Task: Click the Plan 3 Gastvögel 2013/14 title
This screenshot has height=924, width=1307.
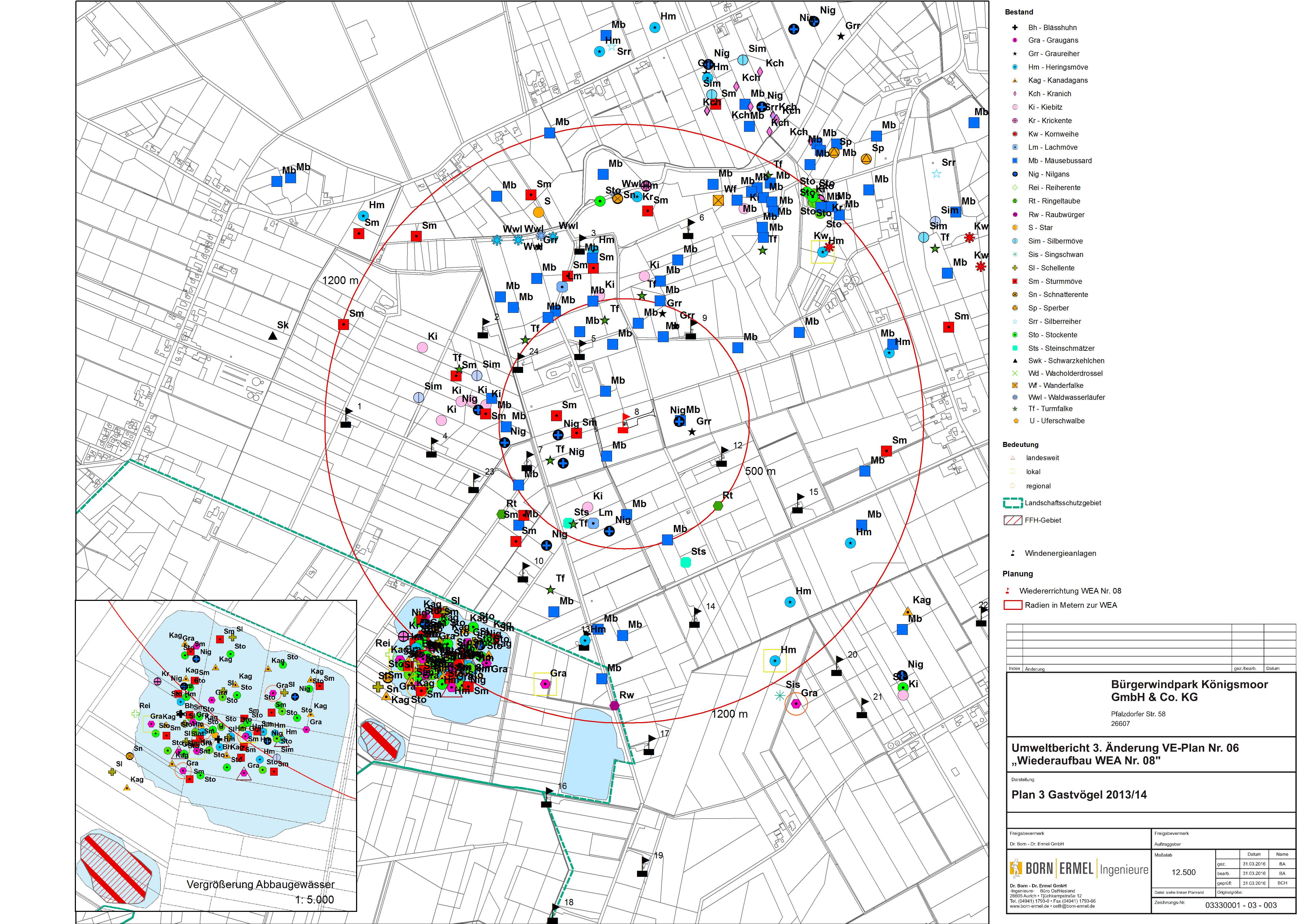Action: pyautogui.click(x=1079, y=795)
